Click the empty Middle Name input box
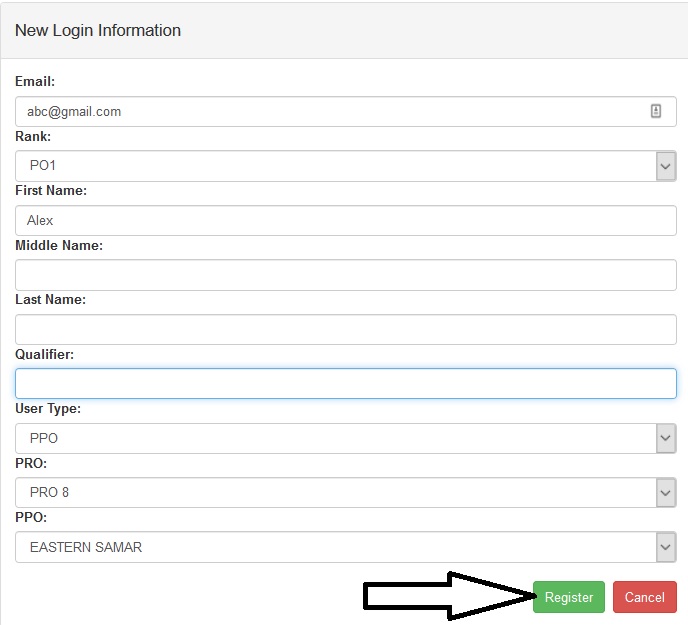The width and height of the screenshot is (688, 625). pos(345,275)
